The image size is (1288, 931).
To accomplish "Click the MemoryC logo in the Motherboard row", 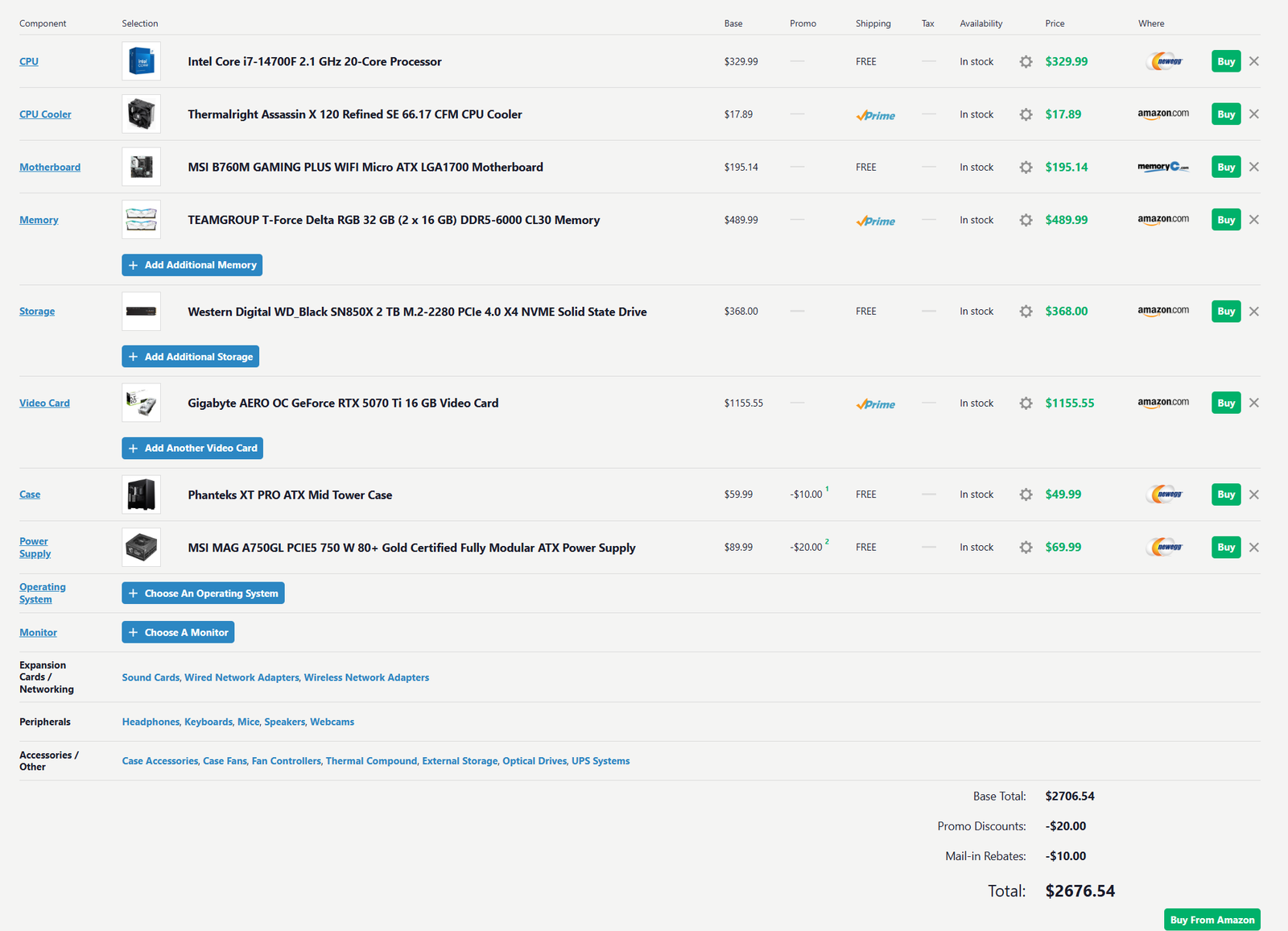I will [1163, 167].
